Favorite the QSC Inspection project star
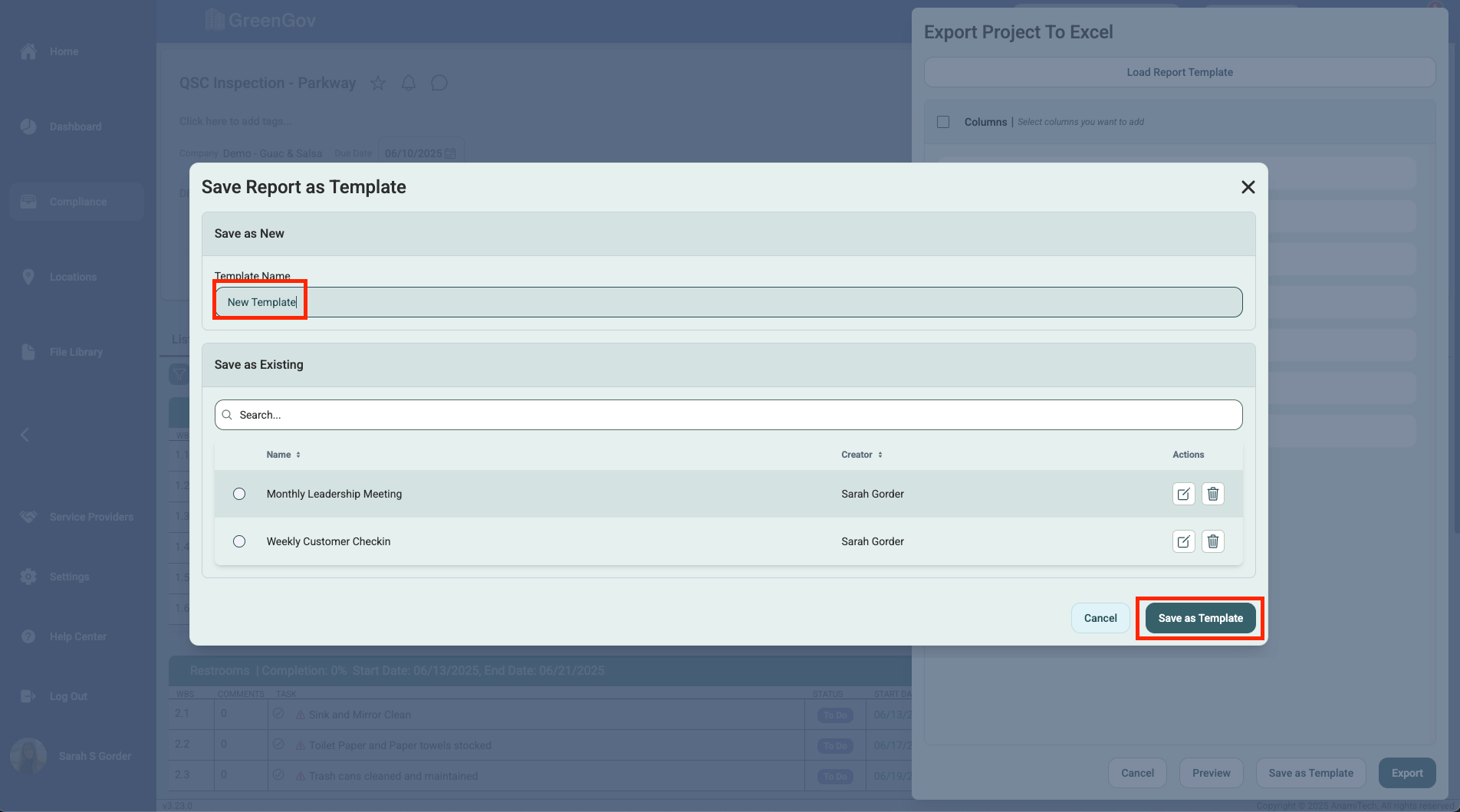This screenshot has width=1460, height=812. 378,83
